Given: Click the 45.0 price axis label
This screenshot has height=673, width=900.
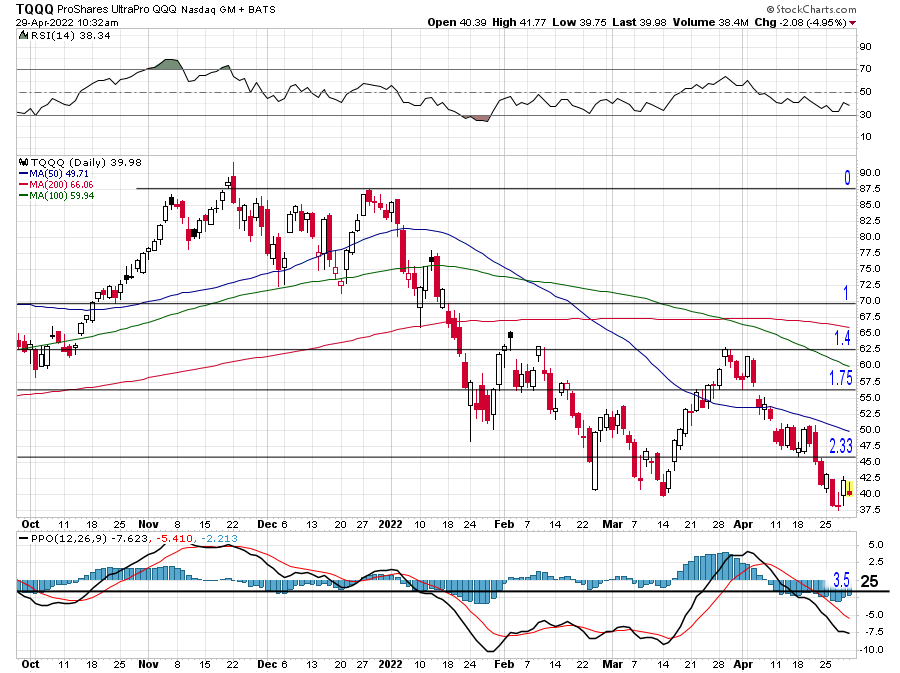Looking at the screenshot, I should (869, 462).
